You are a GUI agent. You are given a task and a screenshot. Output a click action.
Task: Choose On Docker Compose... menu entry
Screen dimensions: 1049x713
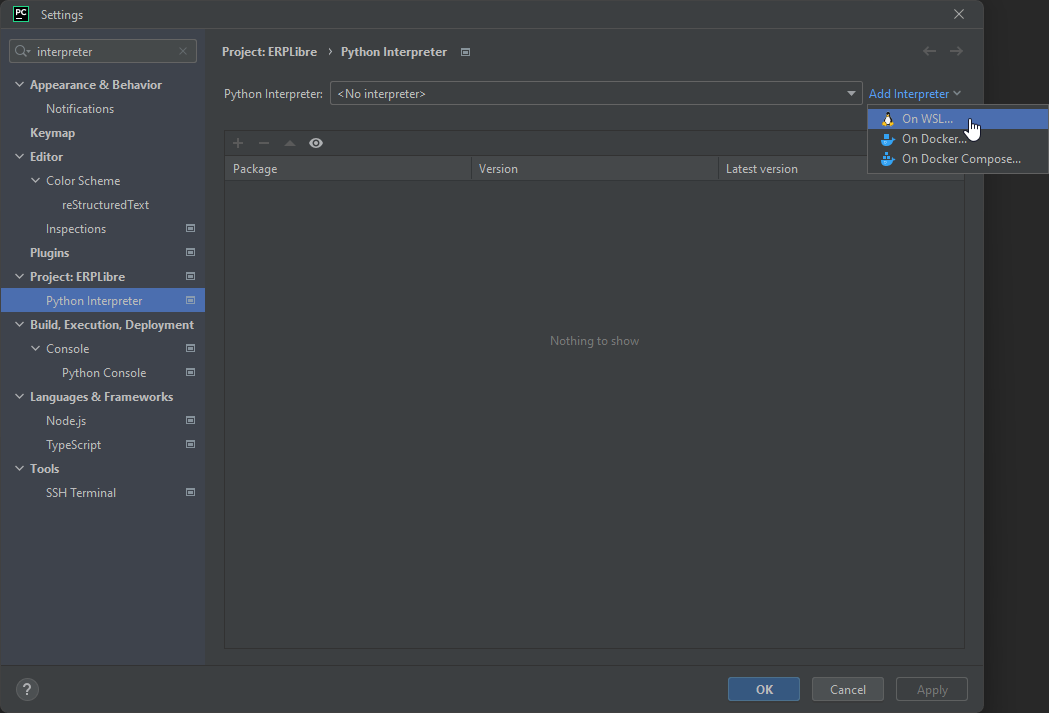click(958, 159)
